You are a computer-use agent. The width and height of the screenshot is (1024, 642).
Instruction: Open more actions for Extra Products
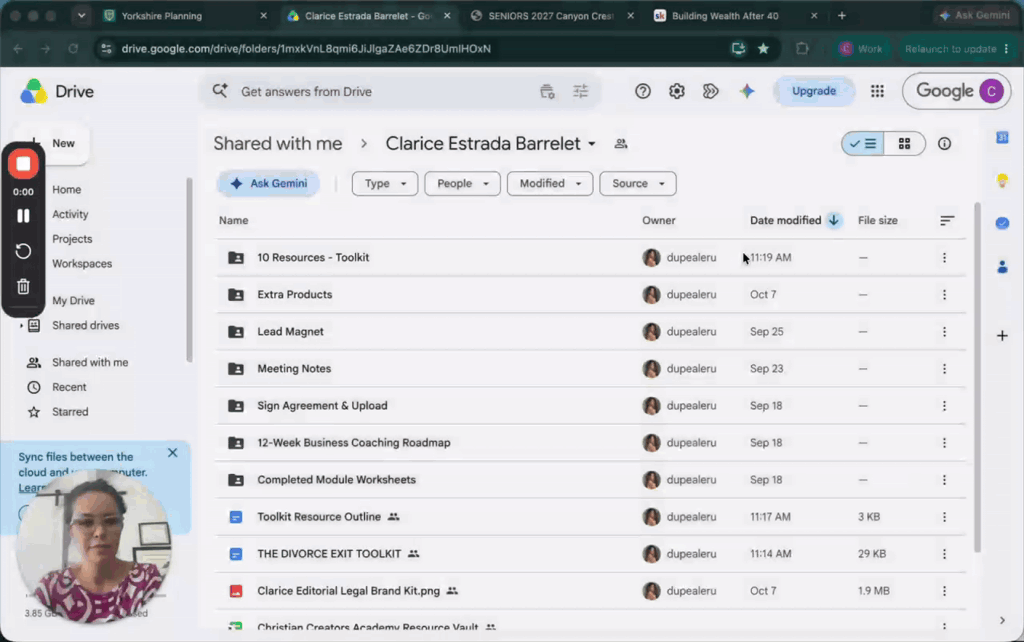tap(944, 295)
